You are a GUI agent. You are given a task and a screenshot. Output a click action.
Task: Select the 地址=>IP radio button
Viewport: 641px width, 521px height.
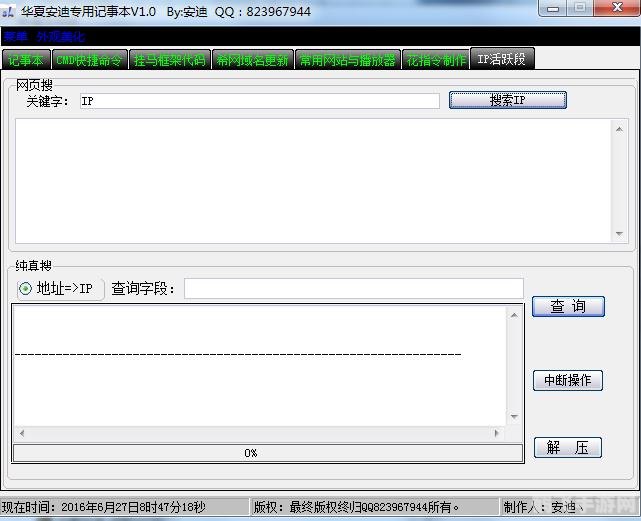tap(26, 289)
